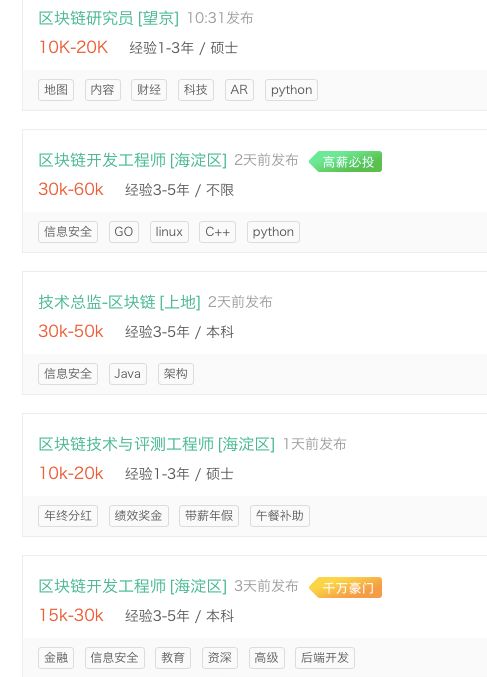Open 技术总监-区块链 [上地] job posting
Viewport: 487px width, 677px height.
(x=119, y=302)
